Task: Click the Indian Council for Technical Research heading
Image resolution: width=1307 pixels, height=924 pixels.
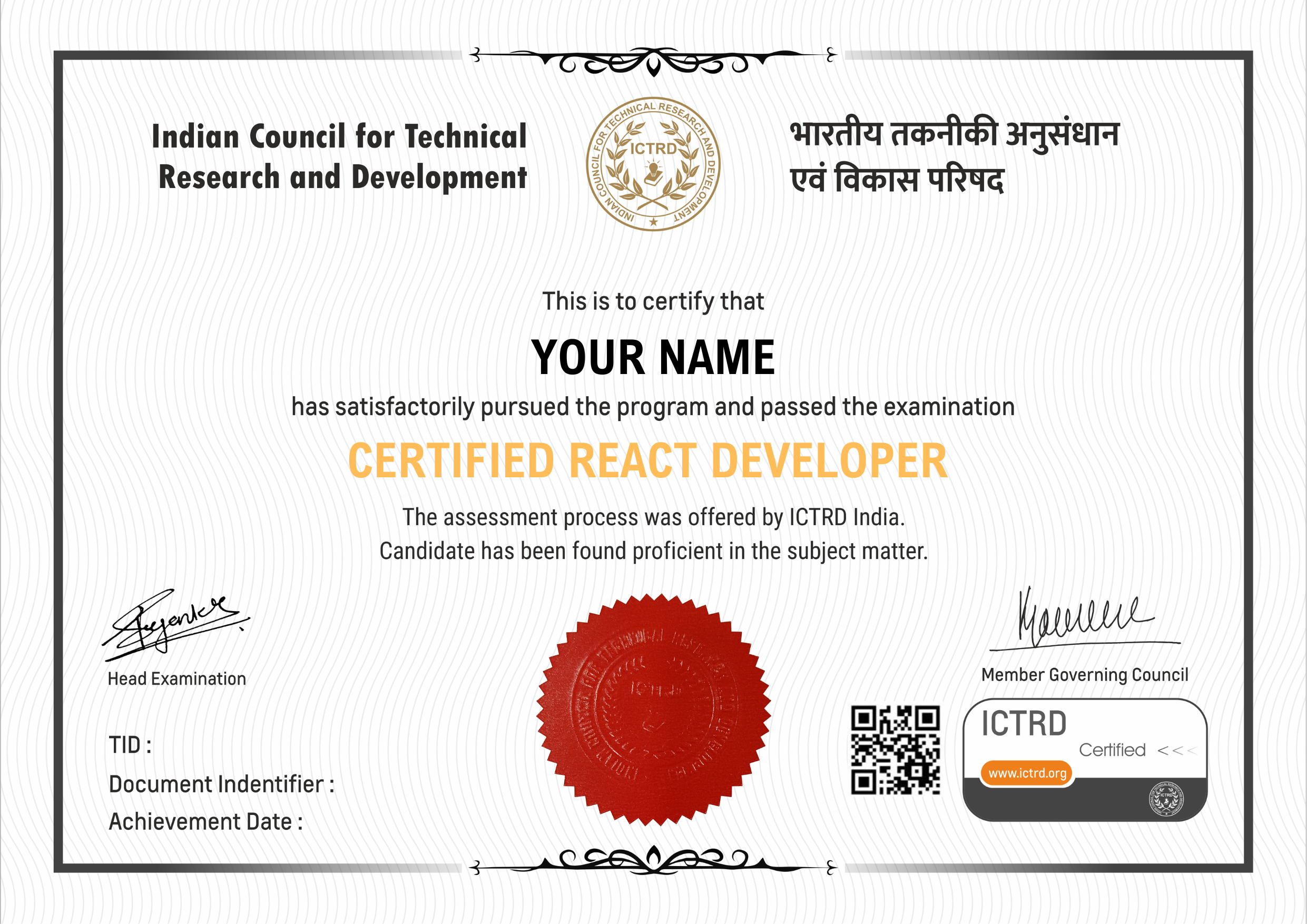Action: (341, 156)
